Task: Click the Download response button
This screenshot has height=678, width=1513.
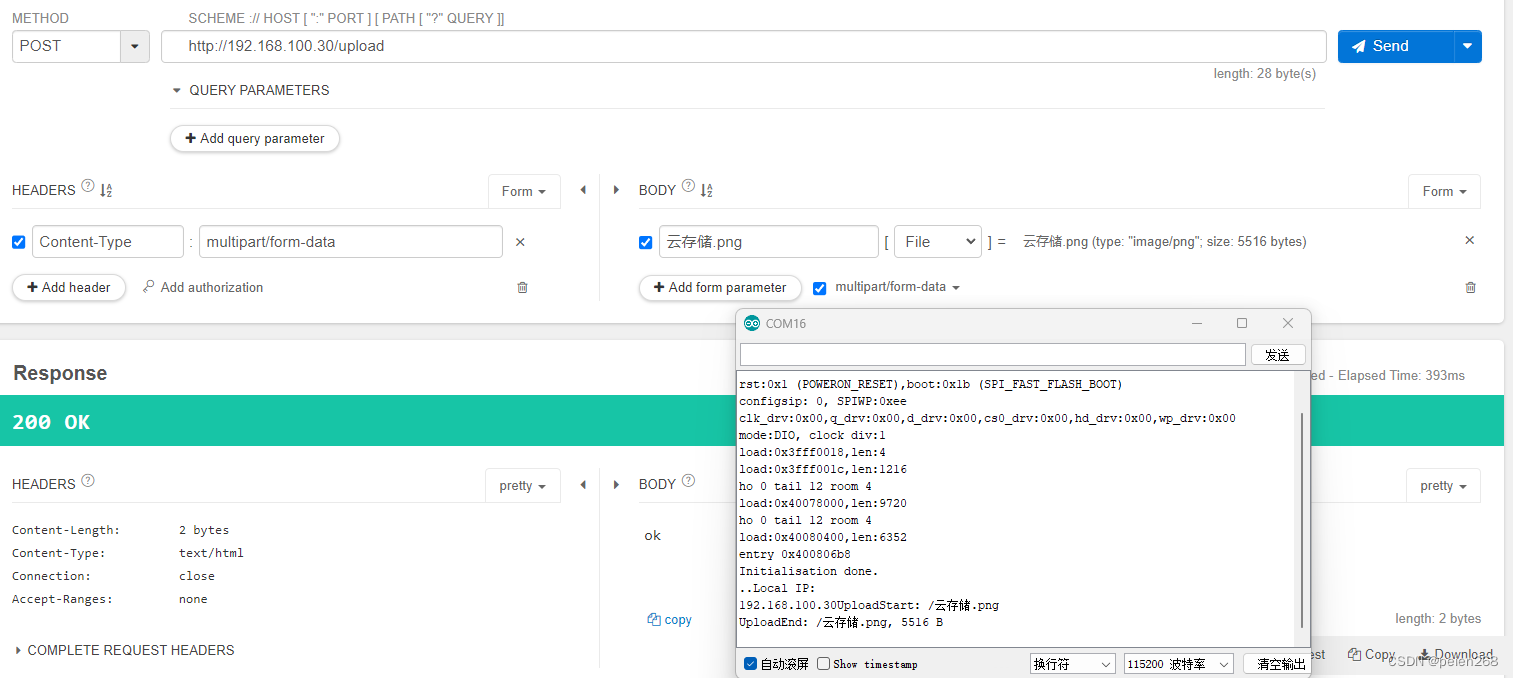Action: 1455,654
